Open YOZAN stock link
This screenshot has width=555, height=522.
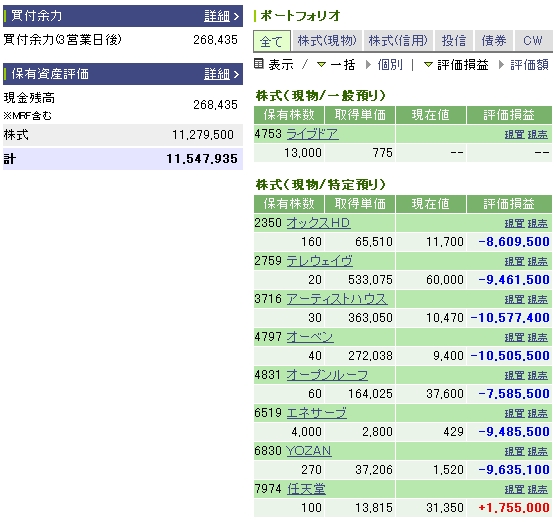tap(309, 451)
